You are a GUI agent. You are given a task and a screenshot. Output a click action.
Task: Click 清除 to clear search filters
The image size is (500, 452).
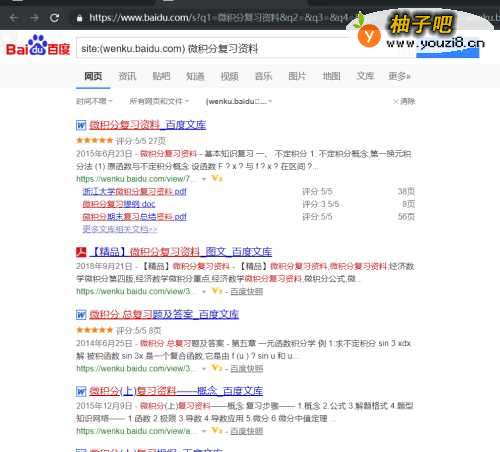coord(404,101)
